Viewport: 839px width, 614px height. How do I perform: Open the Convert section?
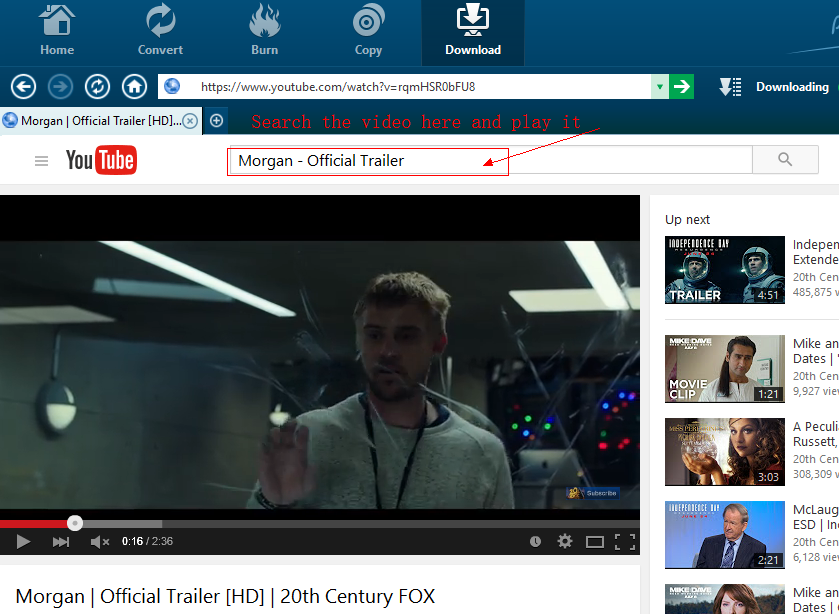click(x=160, y=31)
